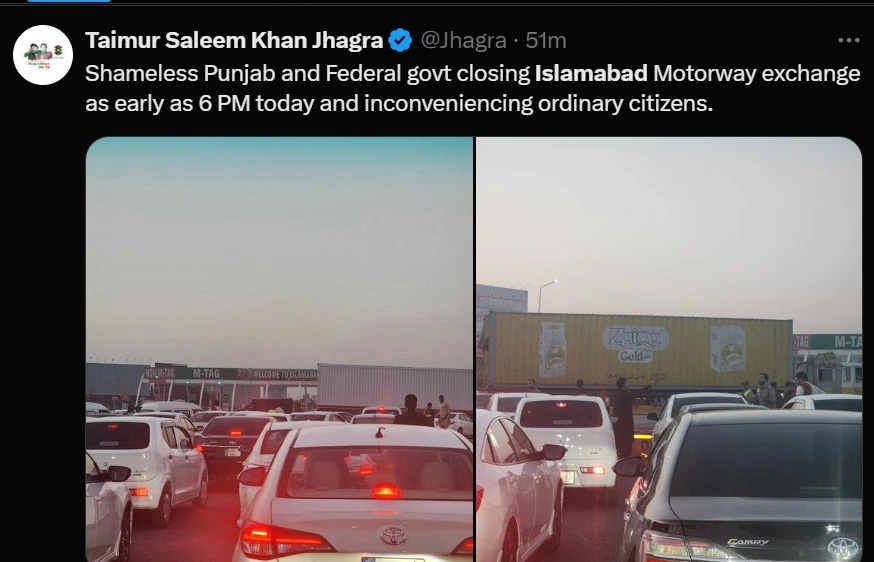The height and width of the screenshot is (562, 874).
Task: Open the Taimur Saleem Khan Jhagra display name
Action: [x=234, y=41]
